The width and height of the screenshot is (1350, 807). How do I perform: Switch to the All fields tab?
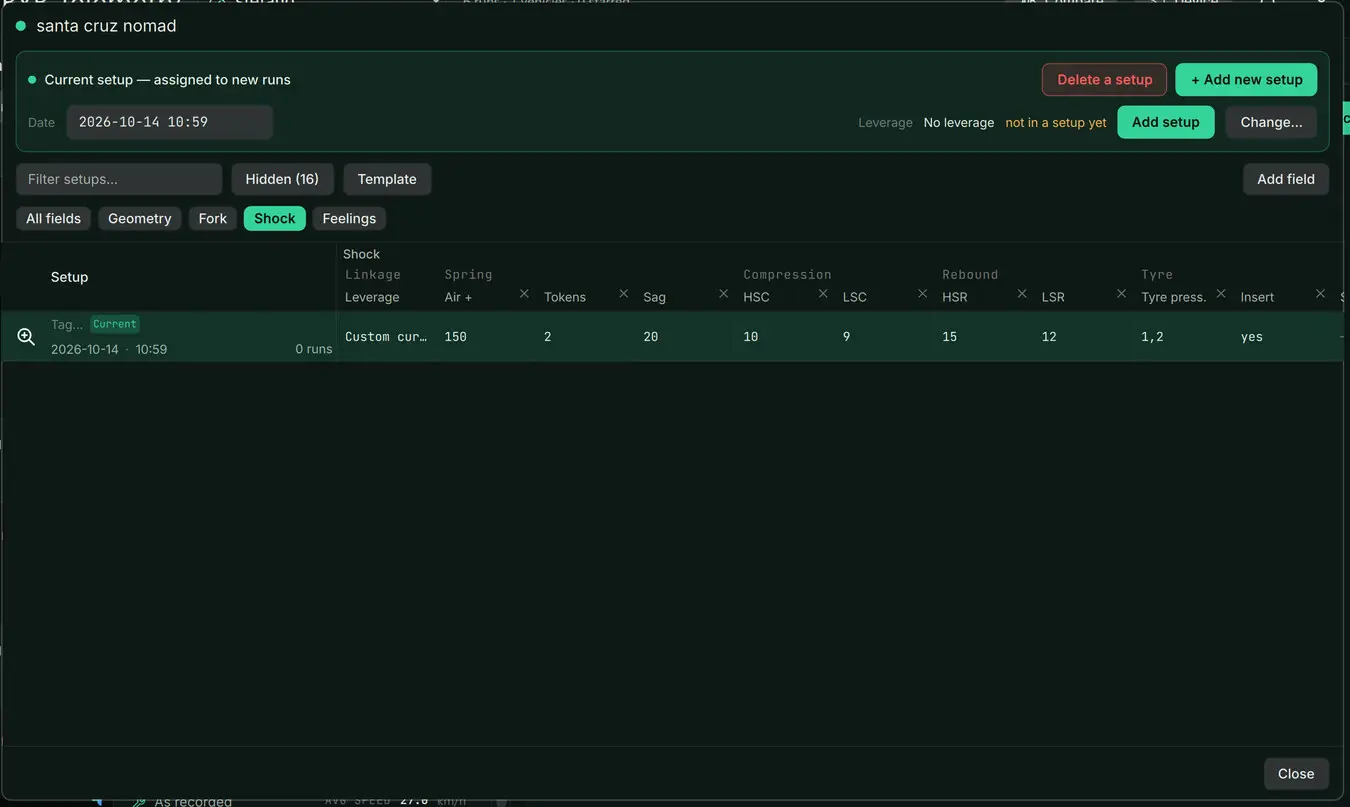click(54, 219)
